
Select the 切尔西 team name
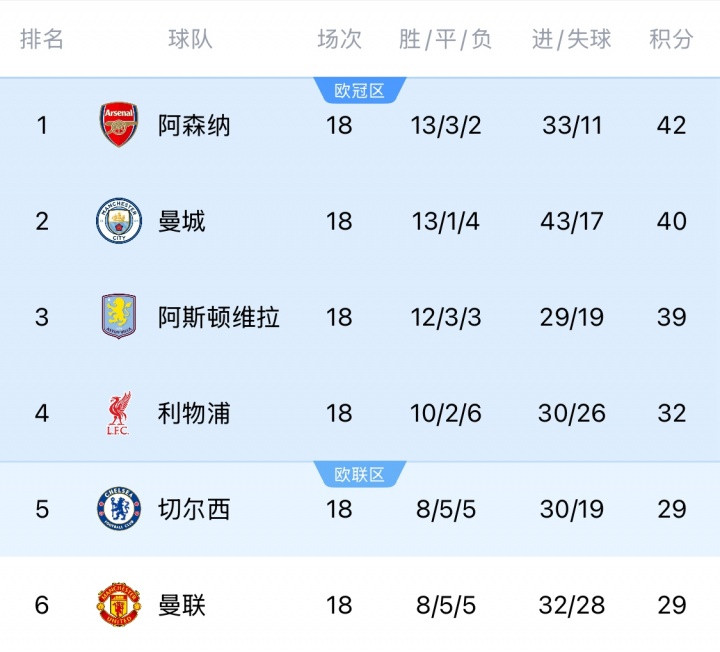(x=194, y=509)
